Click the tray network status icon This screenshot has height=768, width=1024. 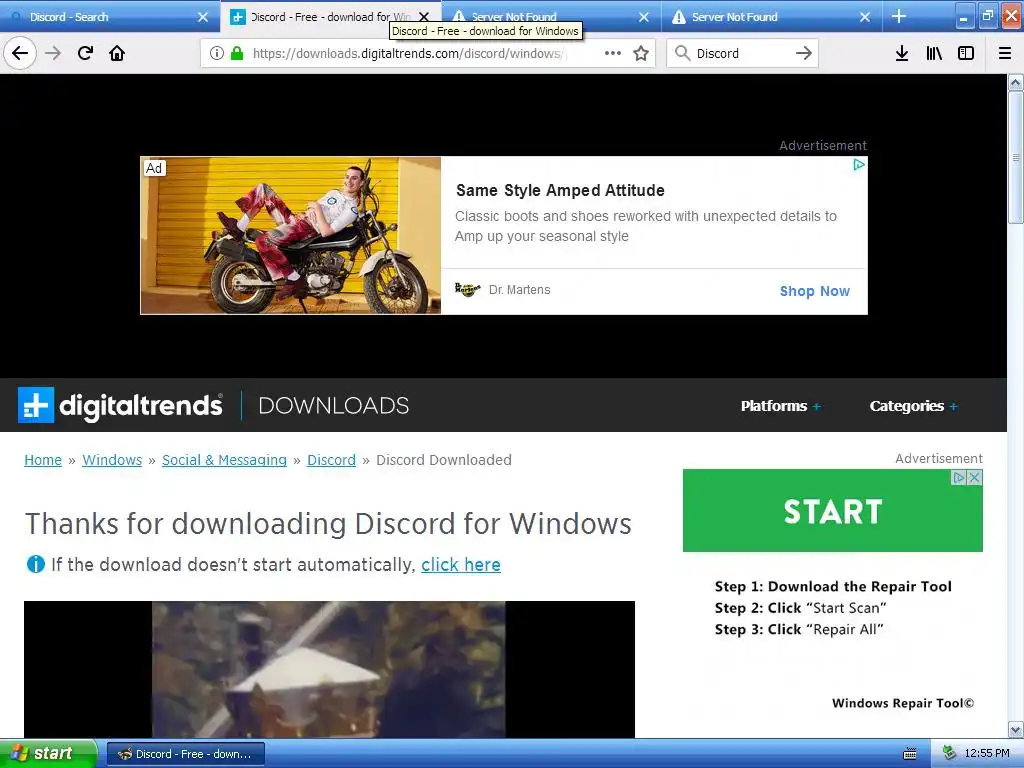click(x=949, y=754)
